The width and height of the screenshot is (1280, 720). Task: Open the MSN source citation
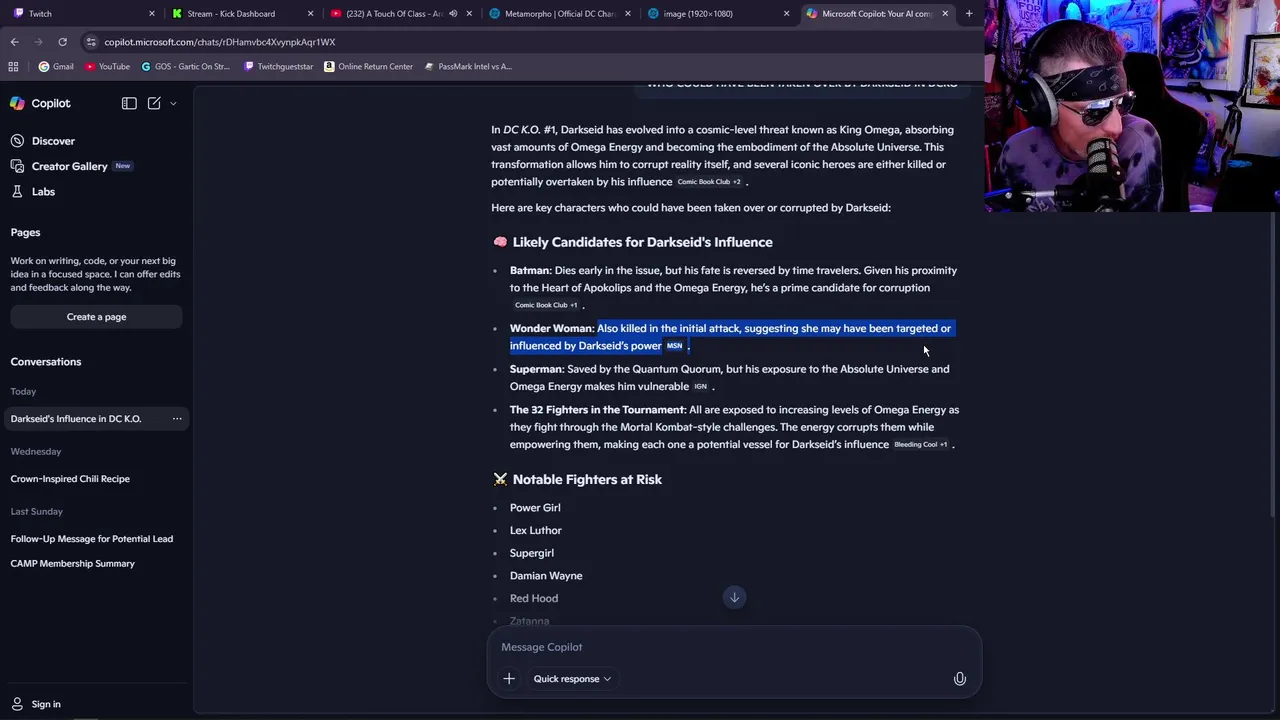pyautogui.click(x=674, y=346)
